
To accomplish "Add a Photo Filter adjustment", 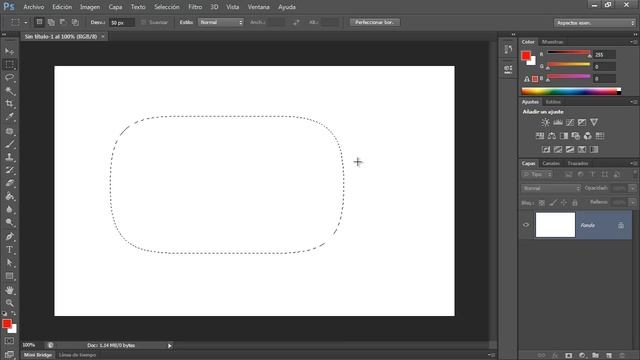I will 576,136.
